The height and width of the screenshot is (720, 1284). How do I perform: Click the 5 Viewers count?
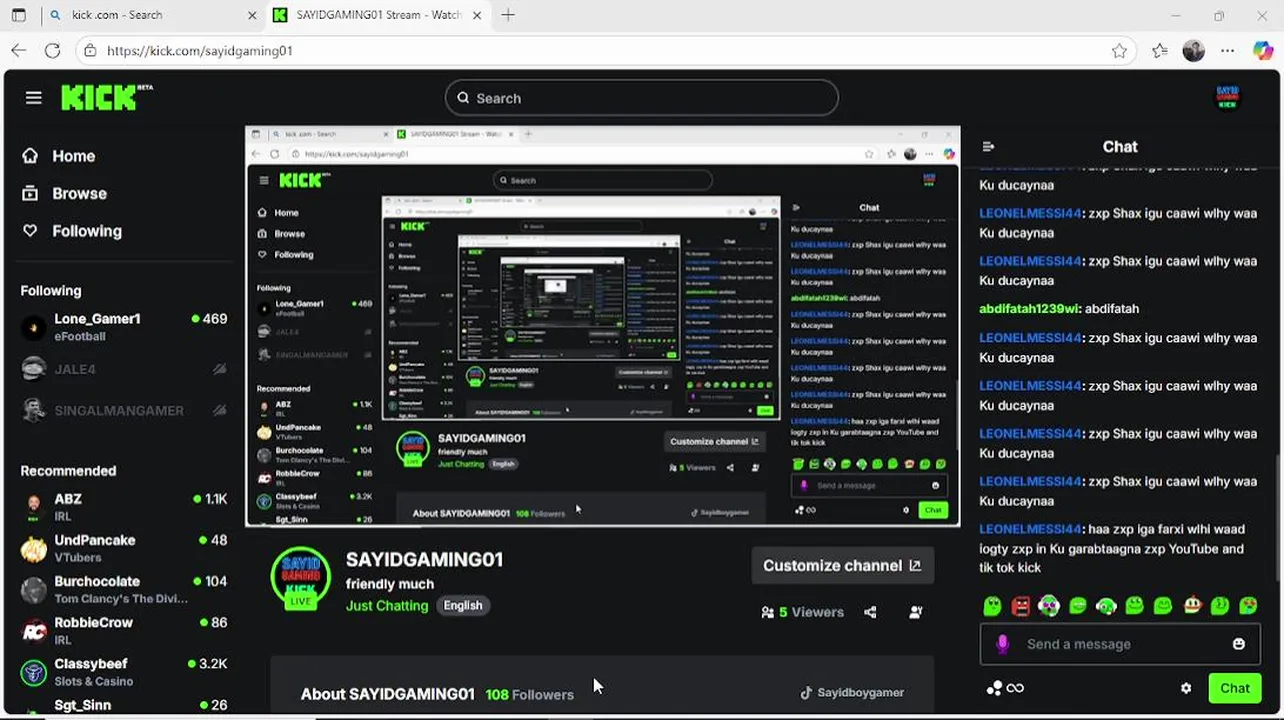[x=803, y=612]
